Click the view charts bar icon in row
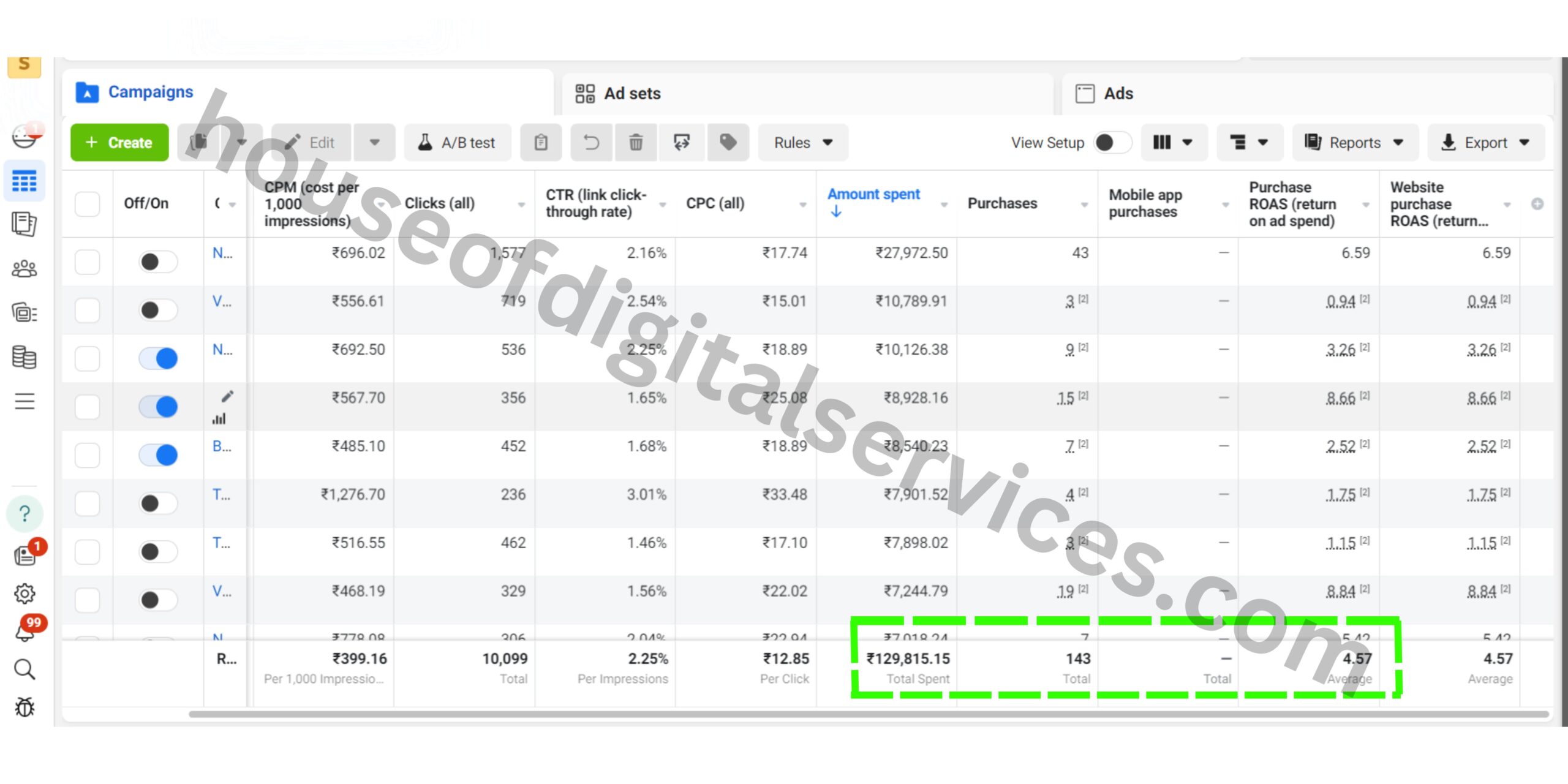This screenshot has height=784, width=1568. click(x=219, y=419)
